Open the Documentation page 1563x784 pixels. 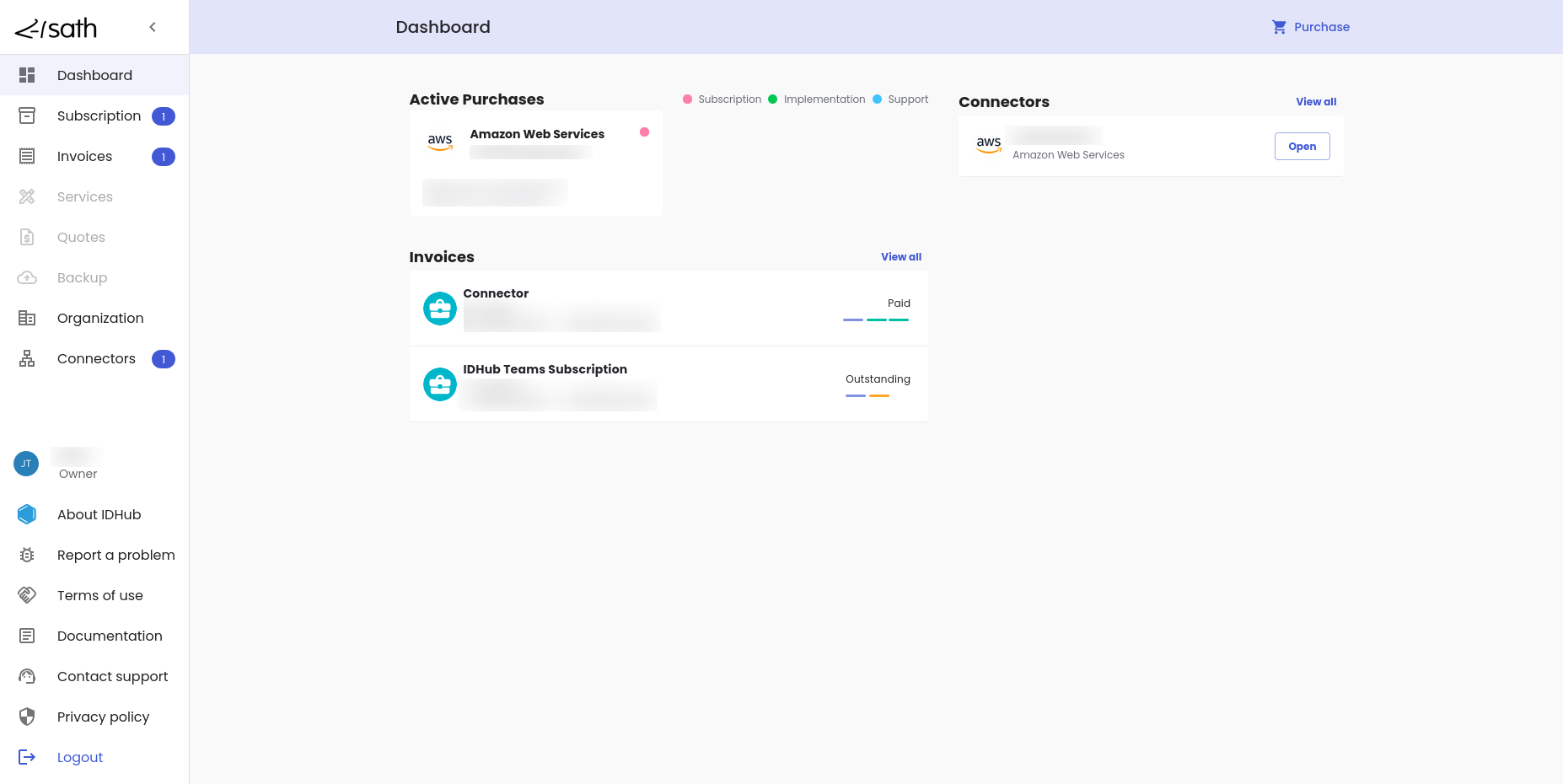click(110, 636)
